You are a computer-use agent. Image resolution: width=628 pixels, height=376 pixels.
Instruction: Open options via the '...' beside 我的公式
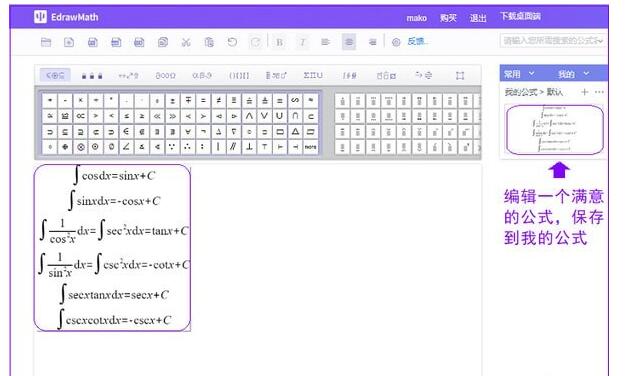(599, 92)
